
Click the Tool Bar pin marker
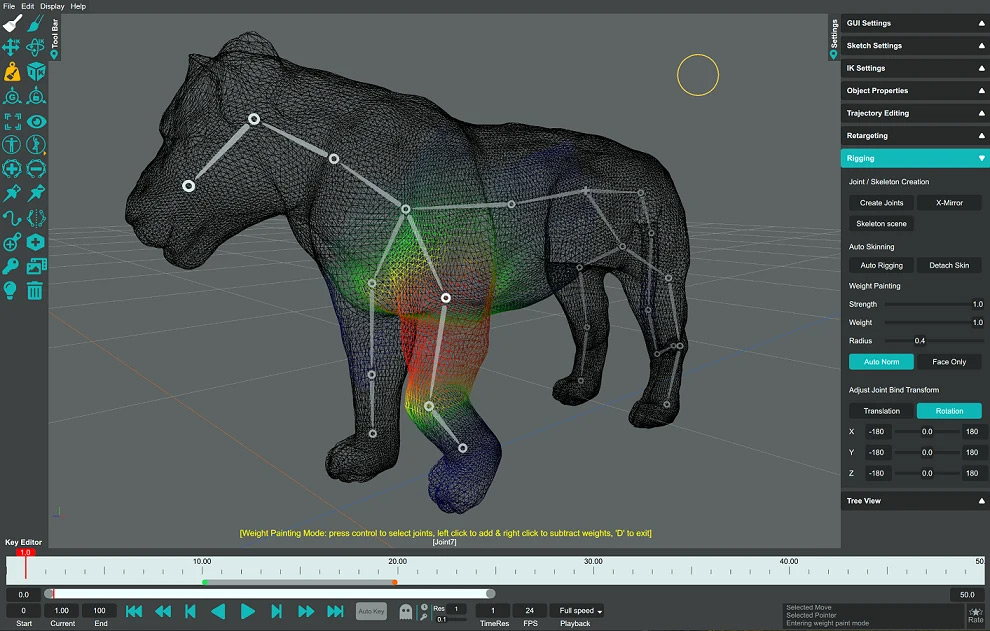[54, 55]
